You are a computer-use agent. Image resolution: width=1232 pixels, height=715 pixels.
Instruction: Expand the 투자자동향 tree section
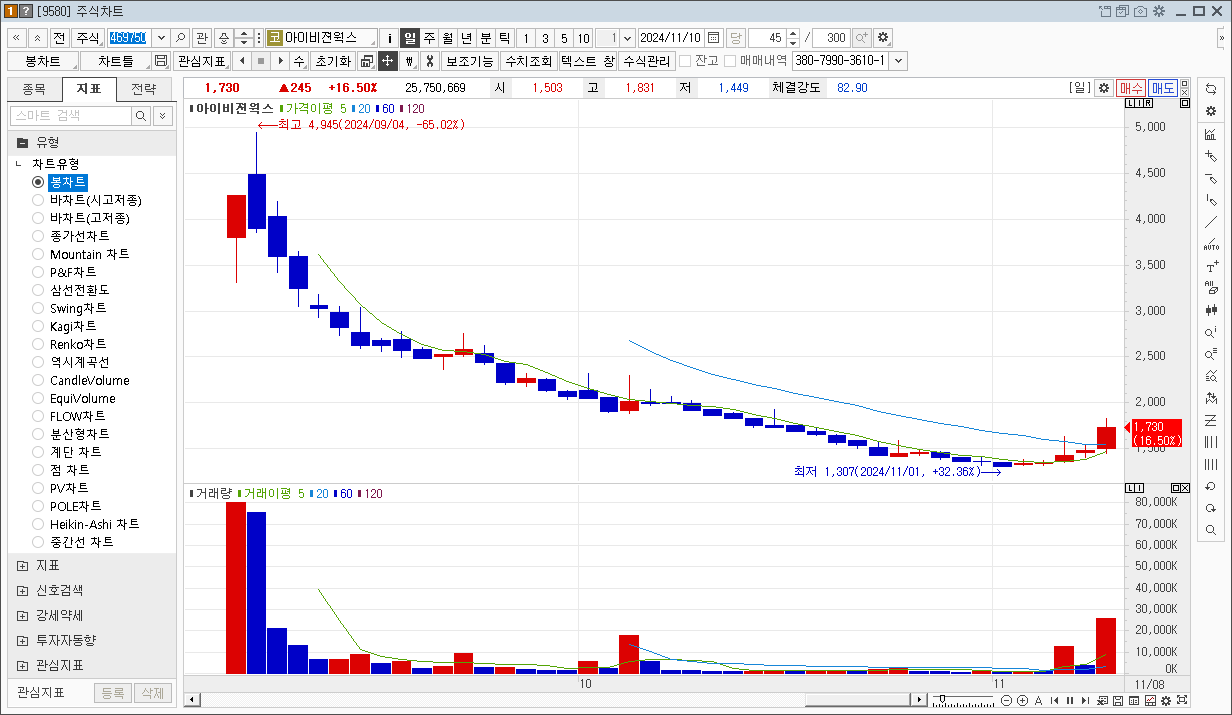tap(22, 641)
